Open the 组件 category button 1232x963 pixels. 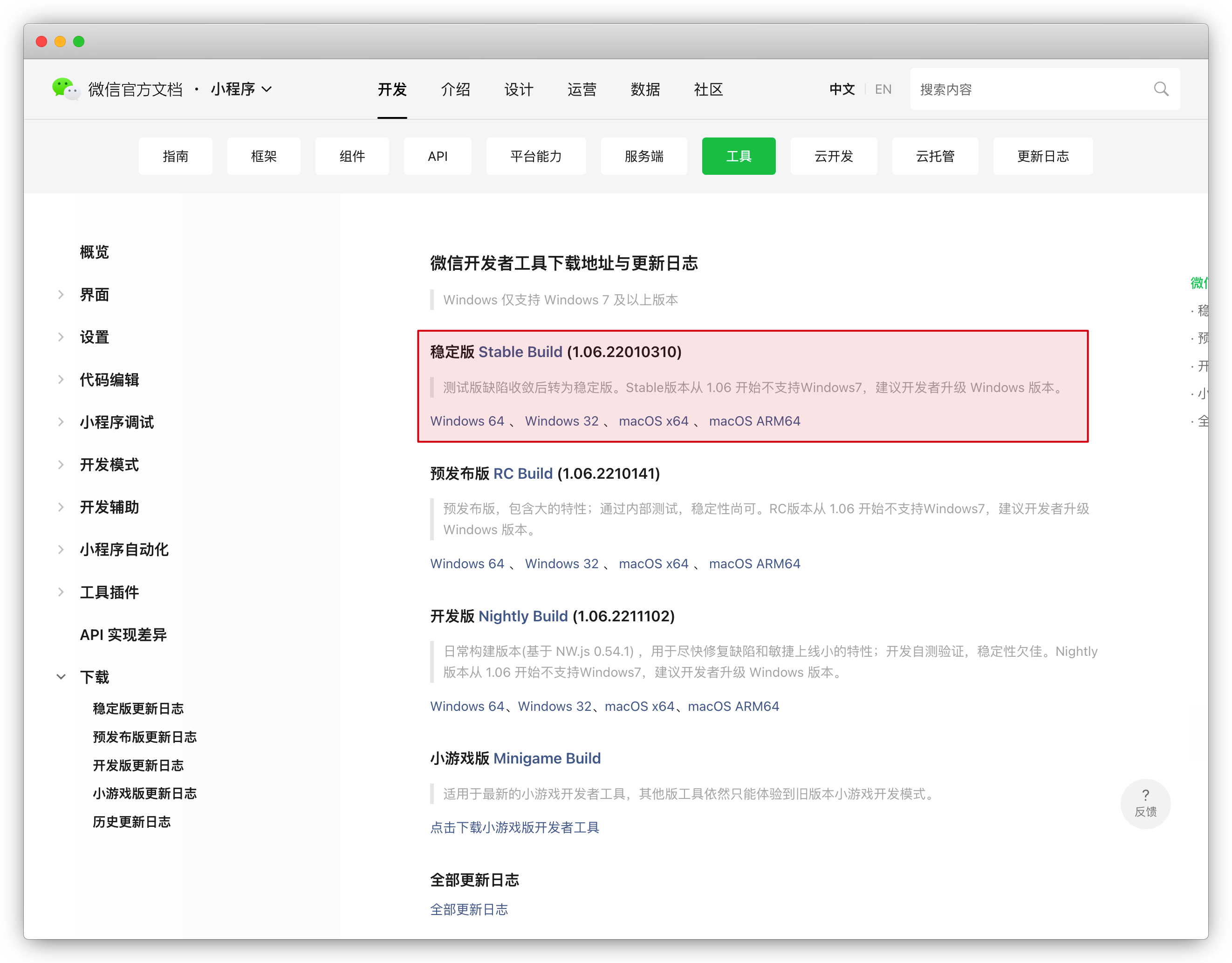pos(352,156)
